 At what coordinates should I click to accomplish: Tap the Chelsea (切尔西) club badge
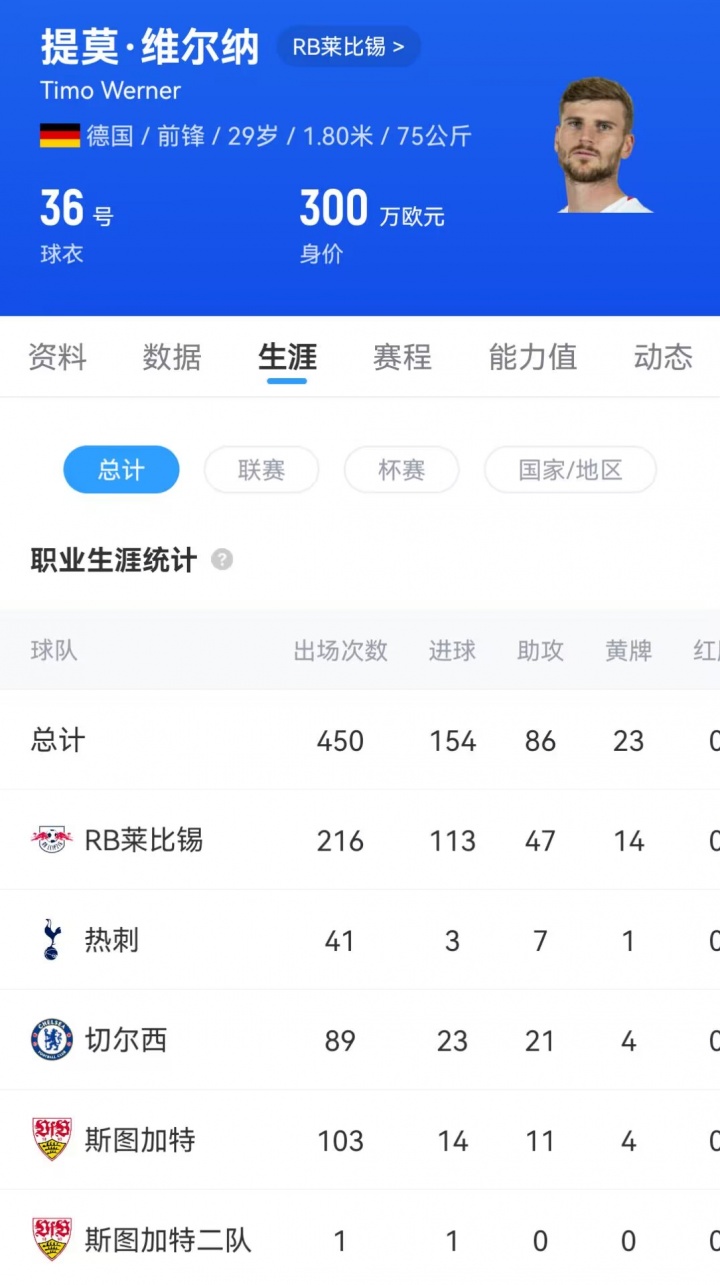(51, 1040)
